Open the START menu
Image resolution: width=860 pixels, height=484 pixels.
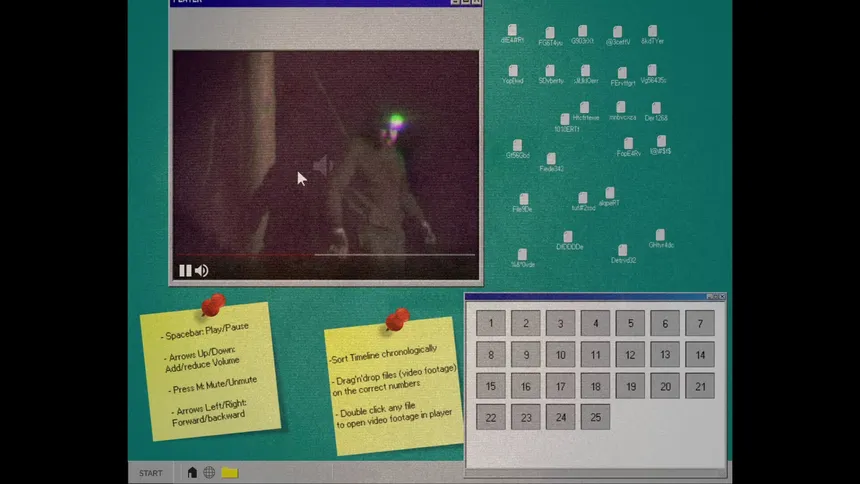click(x=151, y=473)
